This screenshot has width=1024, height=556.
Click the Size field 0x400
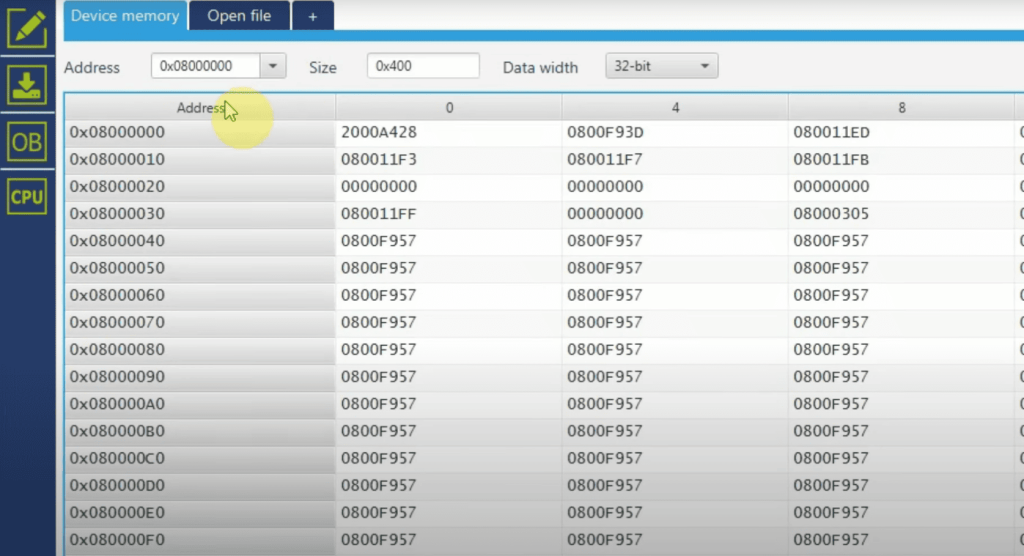pos(423,66)
